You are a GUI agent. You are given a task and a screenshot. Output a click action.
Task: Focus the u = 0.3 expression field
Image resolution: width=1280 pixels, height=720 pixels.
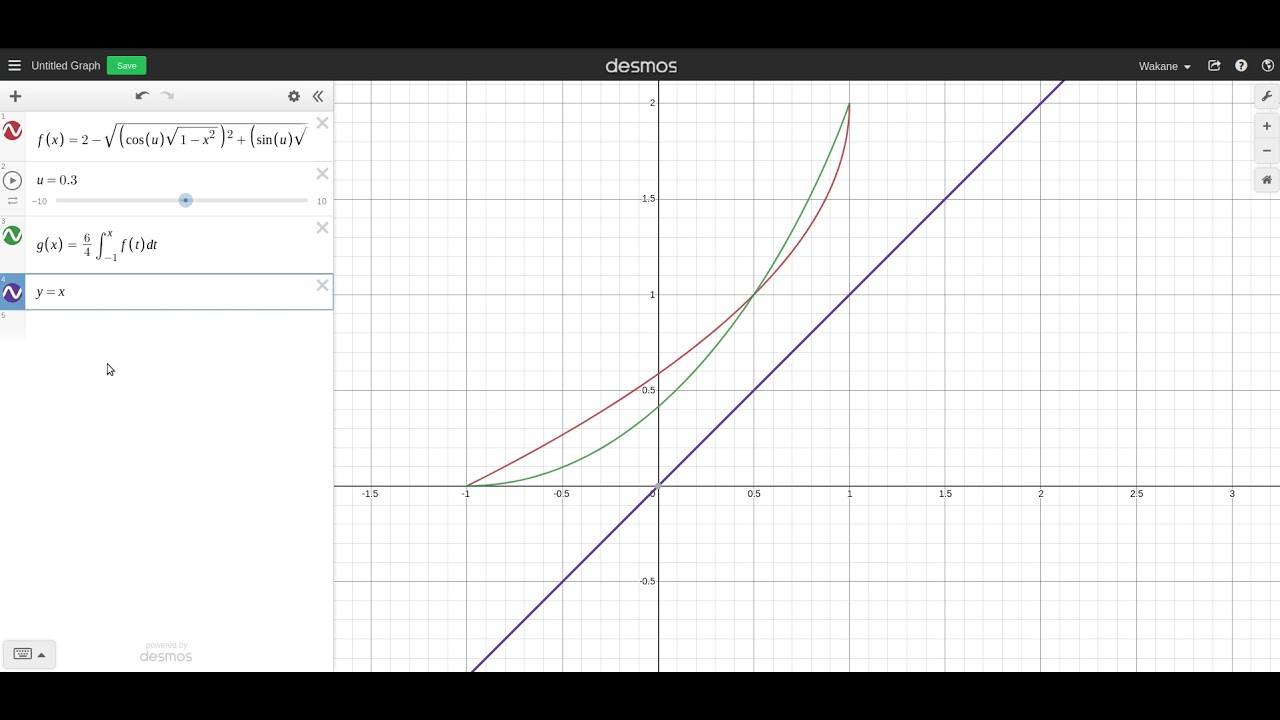click(x=170, y=180)
